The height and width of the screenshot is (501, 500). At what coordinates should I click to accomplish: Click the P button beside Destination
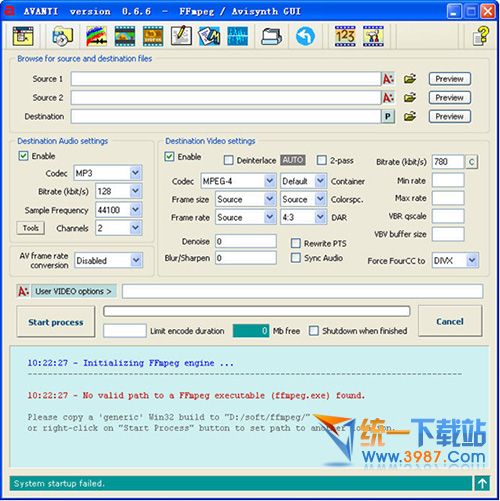click(388, 116)
